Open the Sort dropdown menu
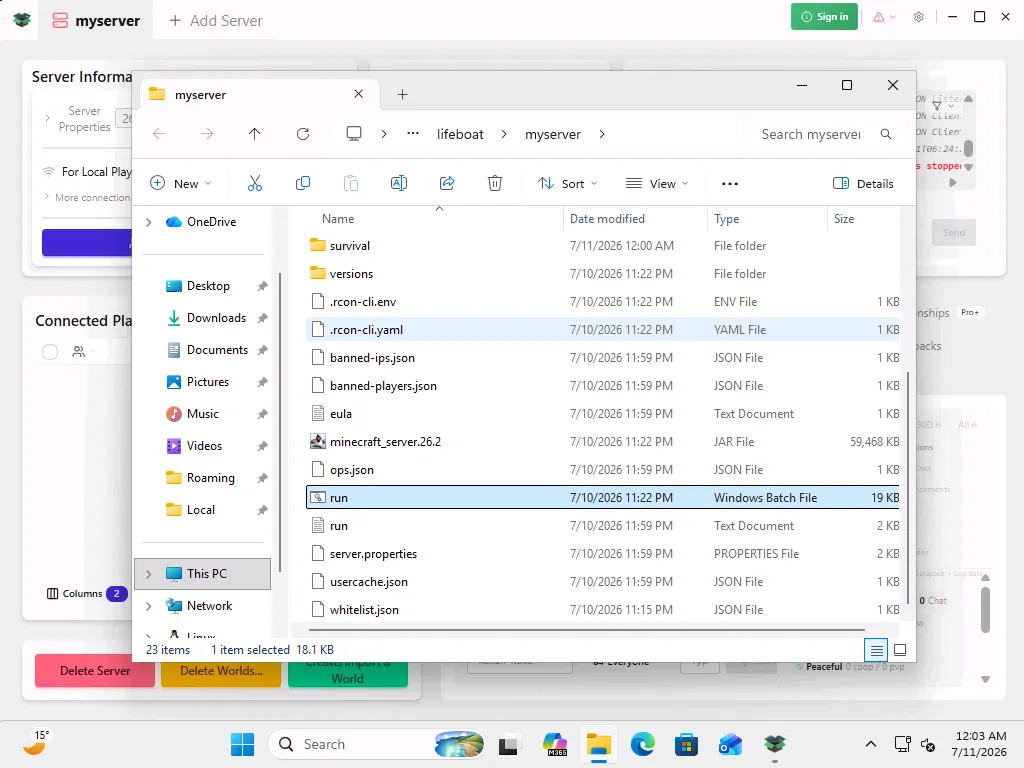The width and height of the screenshot is (1024, 768). [568, 184]
